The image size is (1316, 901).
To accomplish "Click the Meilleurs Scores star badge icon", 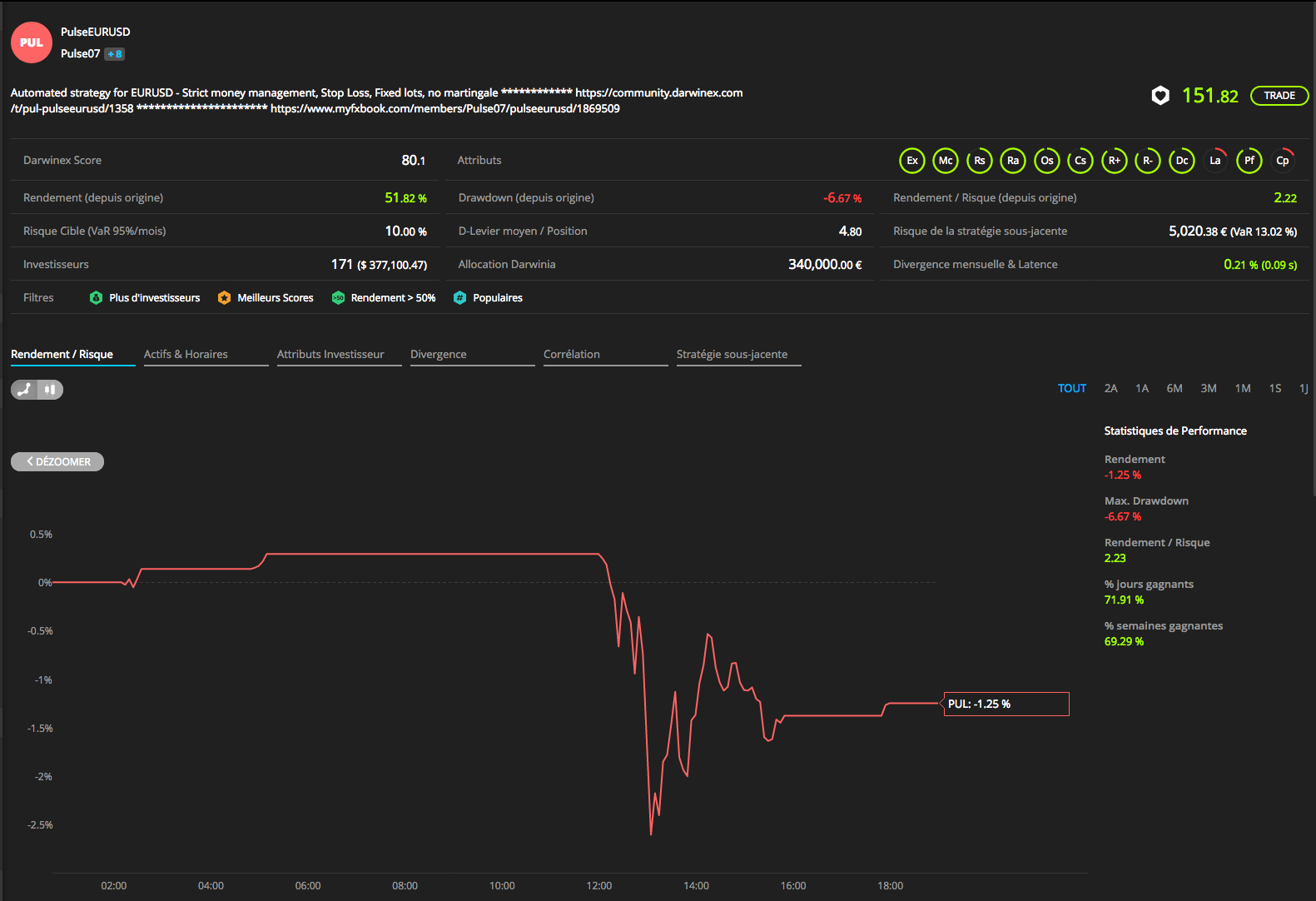I will click(x=224, y=297).
